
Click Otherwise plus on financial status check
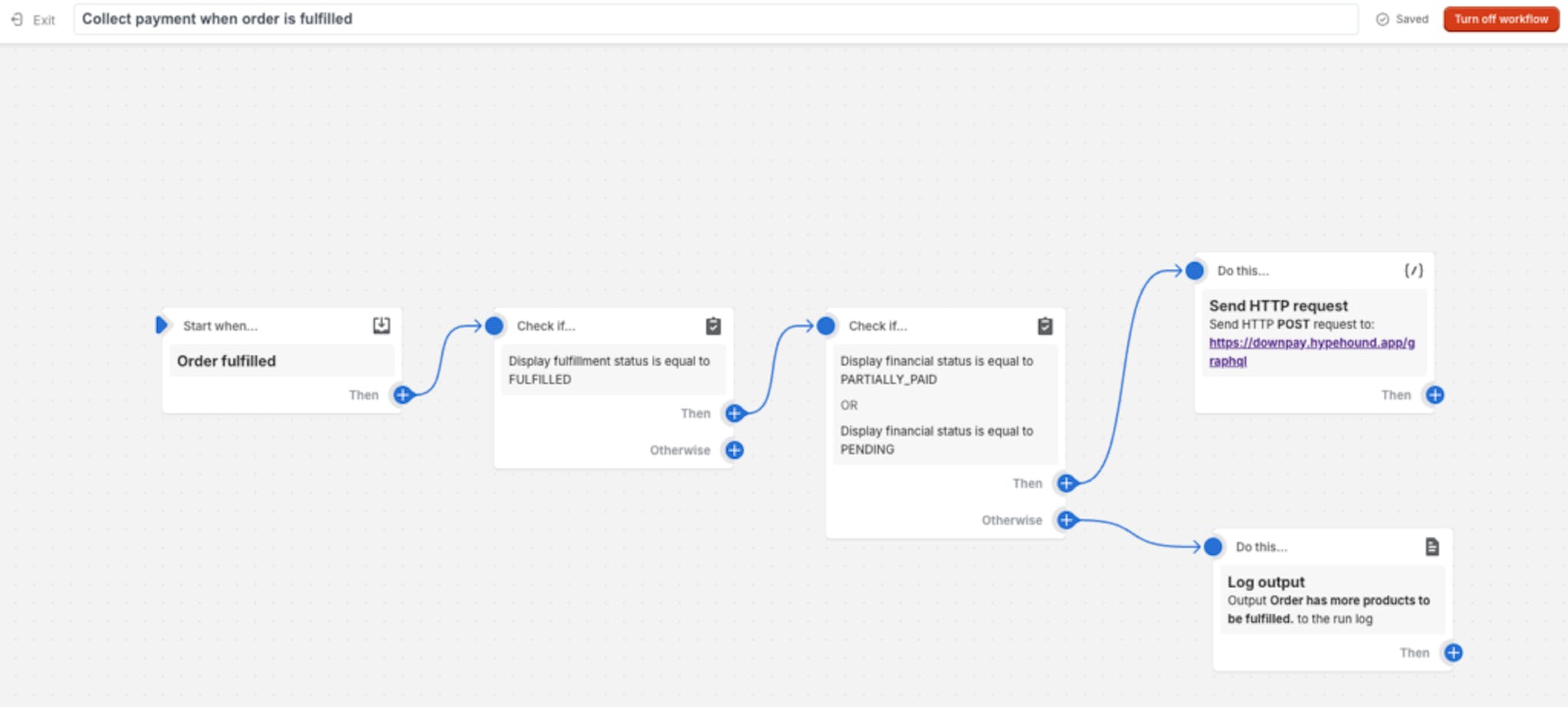coord(1066,520)
